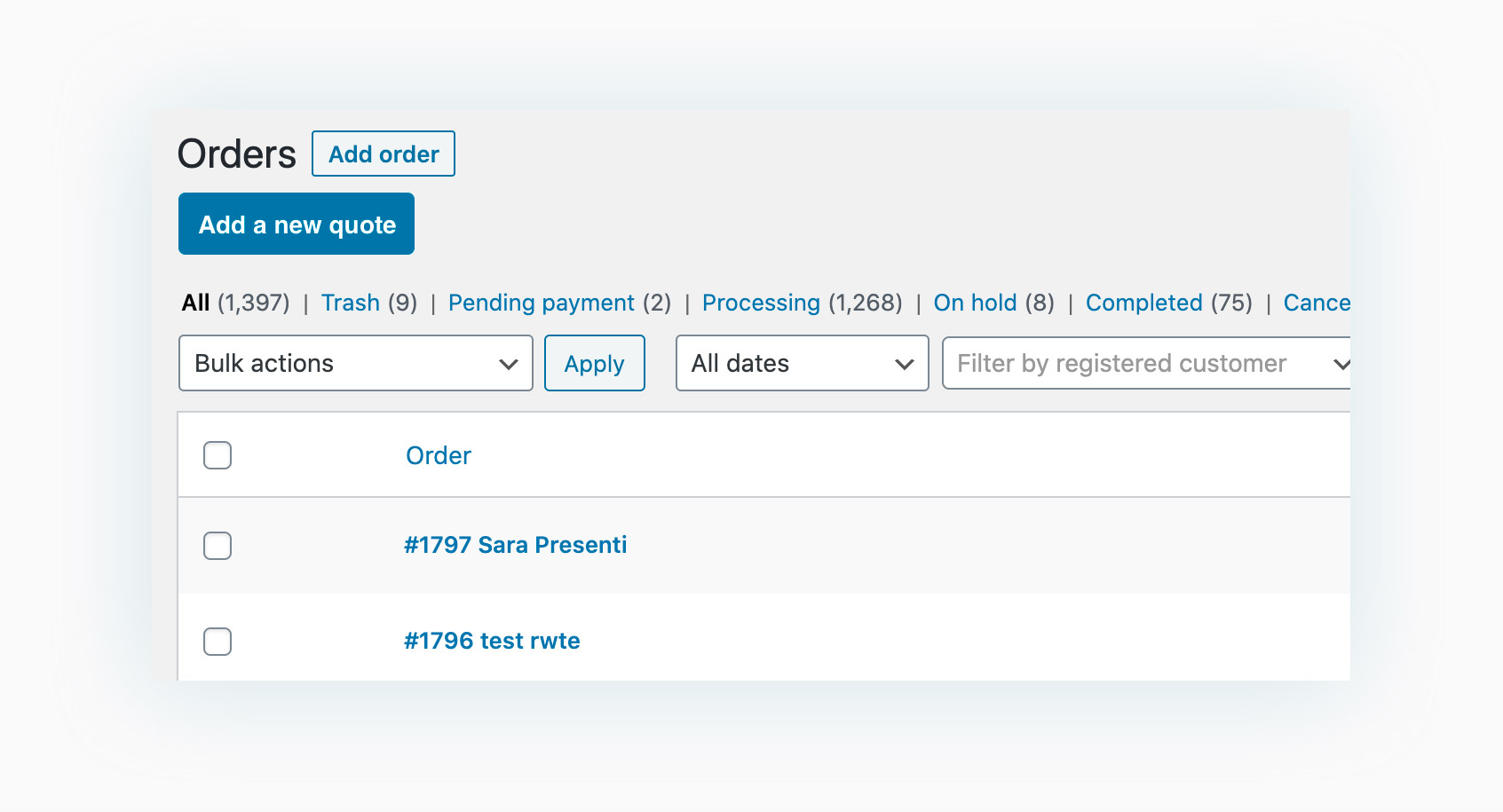1503x812 pixels.
Task: Open order #1796 test rwte
Action: 492,641
